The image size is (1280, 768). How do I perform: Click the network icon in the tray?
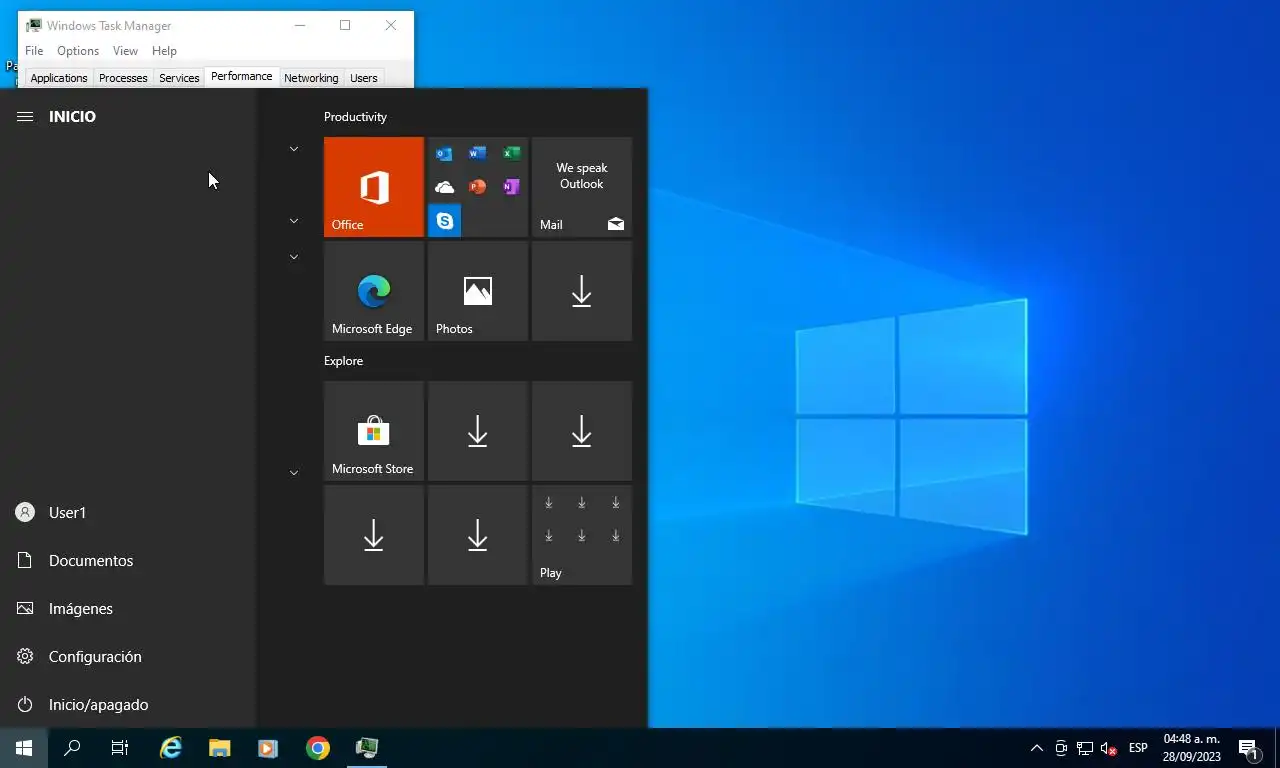click(1085, 748)
